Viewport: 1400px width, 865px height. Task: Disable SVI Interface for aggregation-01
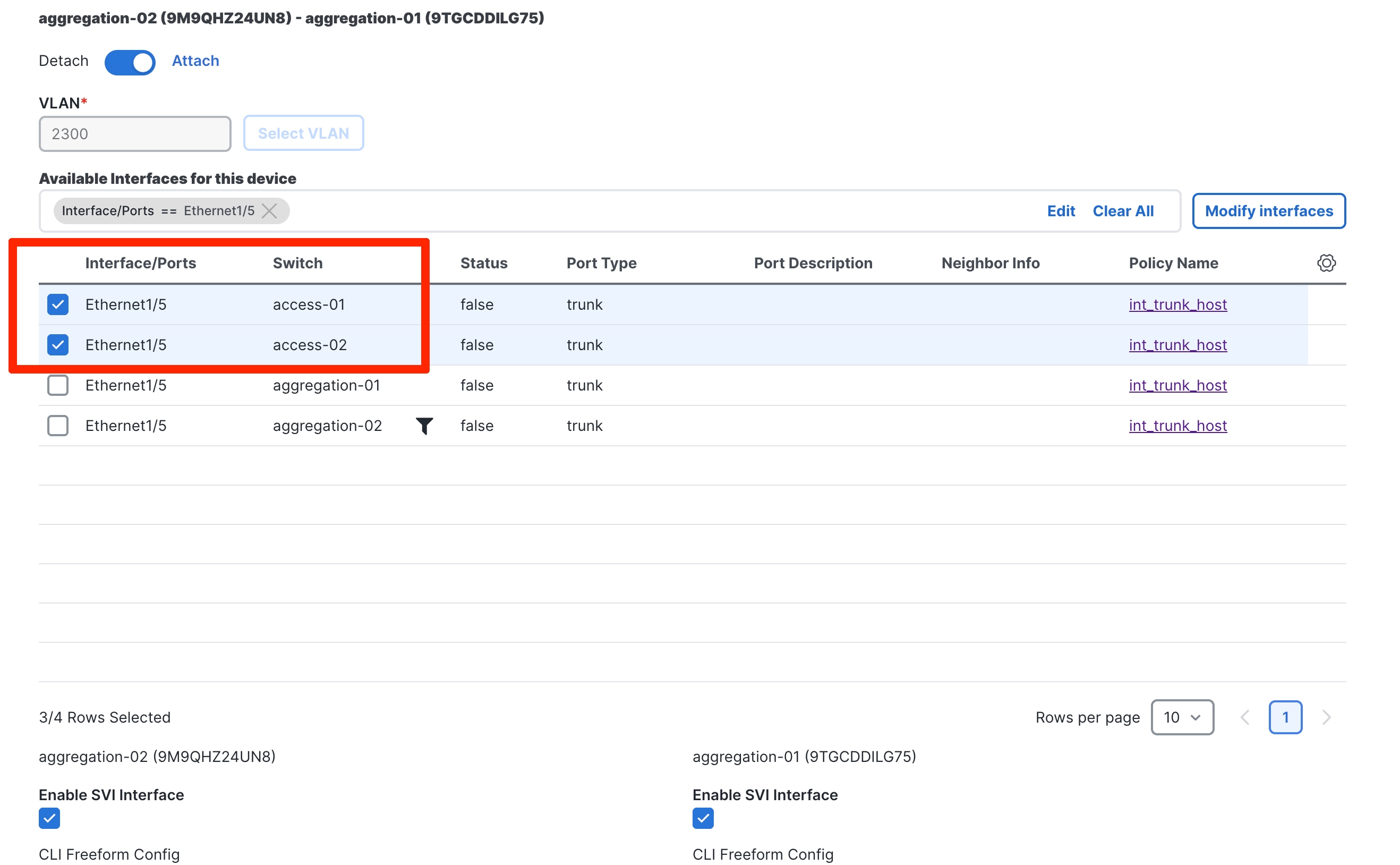tap(703, 818)
